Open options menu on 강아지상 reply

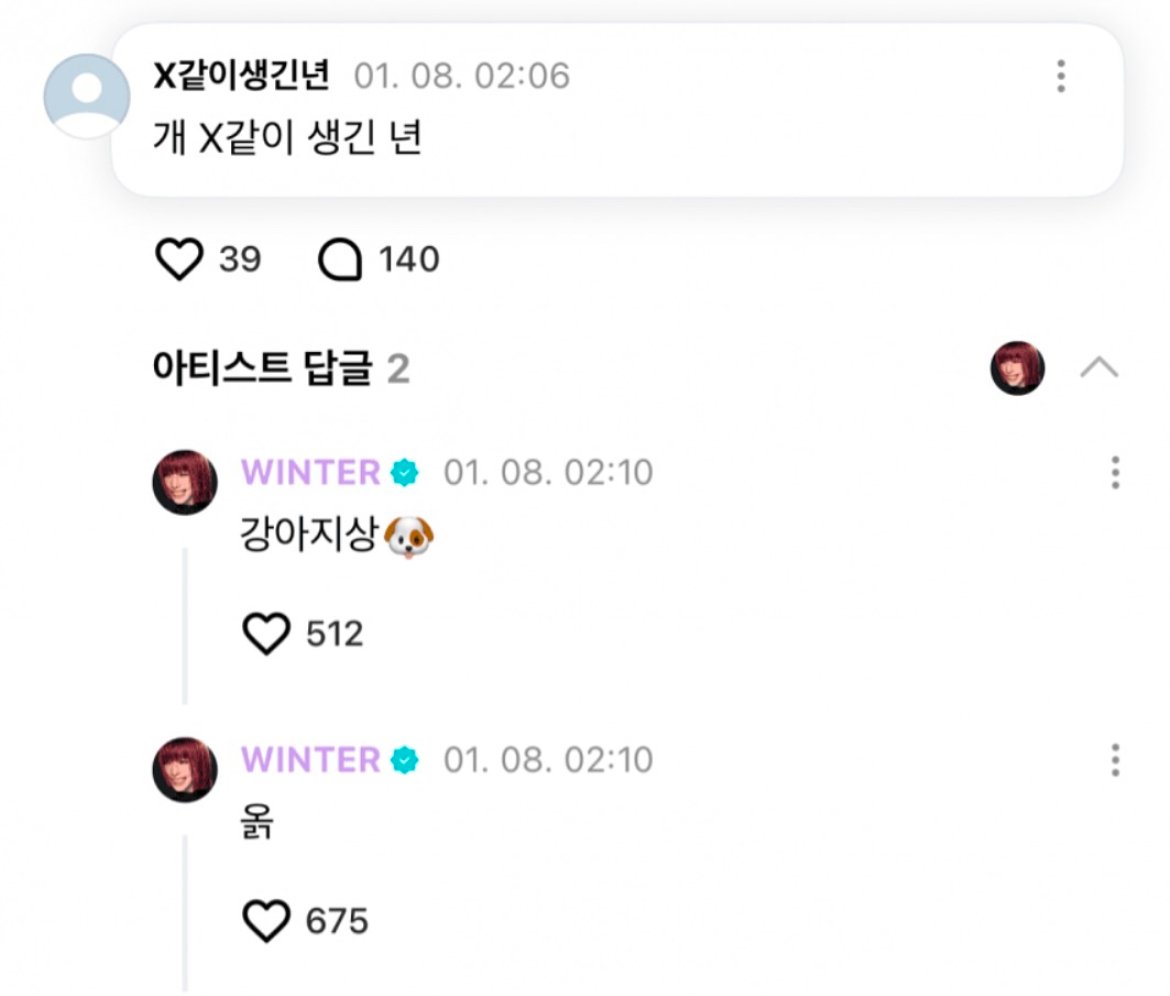click(1115, 472)
